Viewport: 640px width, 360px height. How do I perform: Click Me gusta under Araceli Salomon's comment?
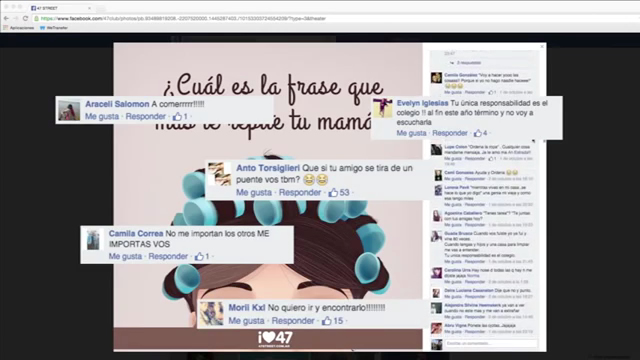point(102,116)
